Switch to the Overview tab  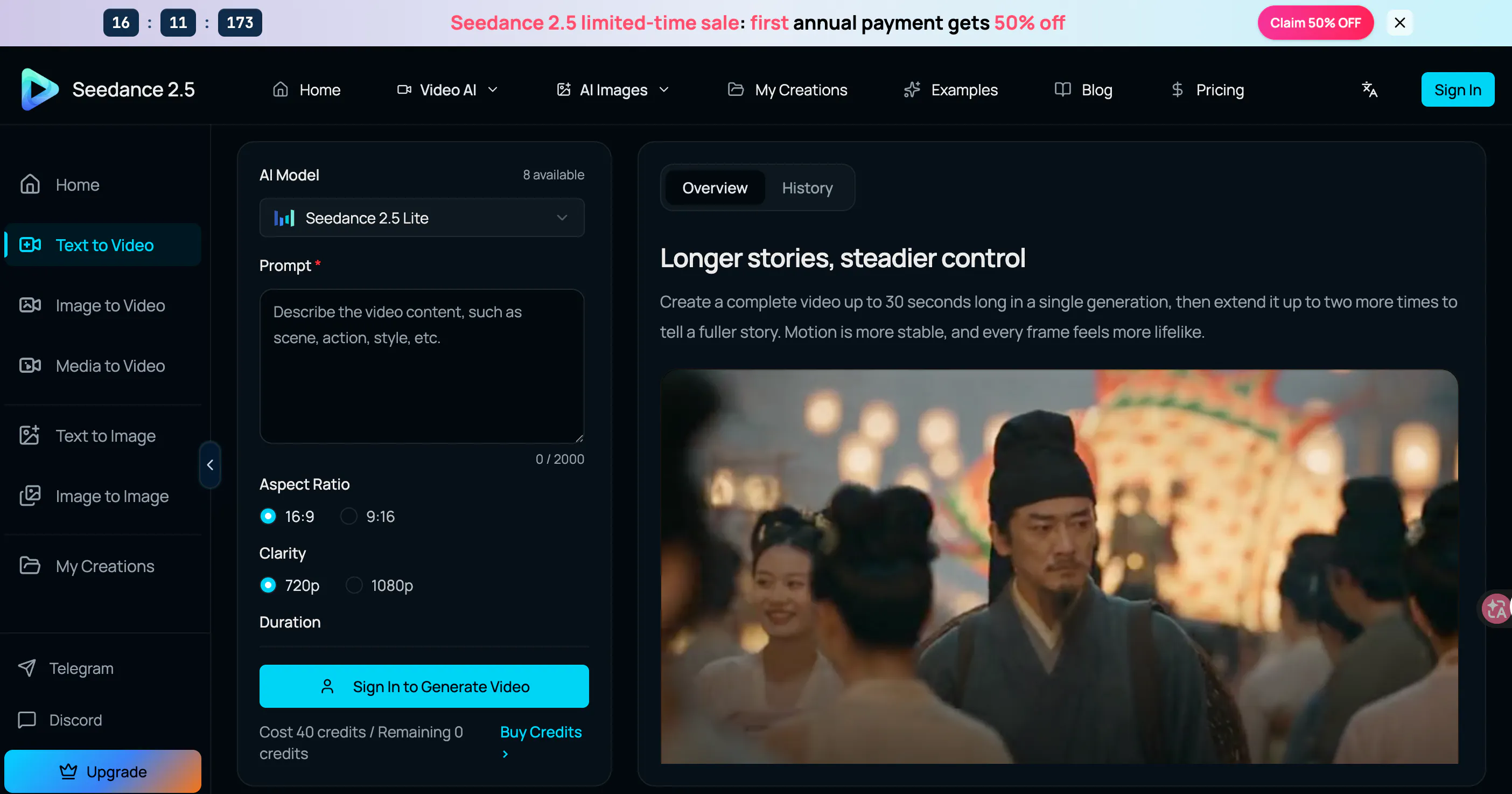coord(715,188)
